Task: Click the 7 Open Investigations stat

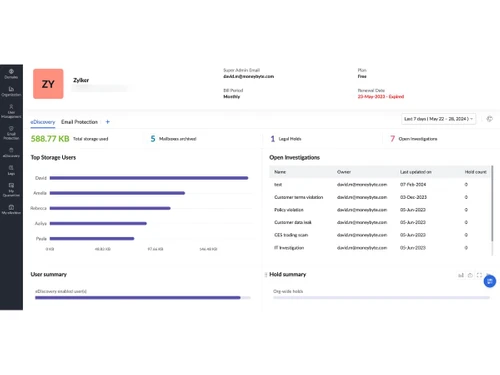Action: tap(414, 139)
